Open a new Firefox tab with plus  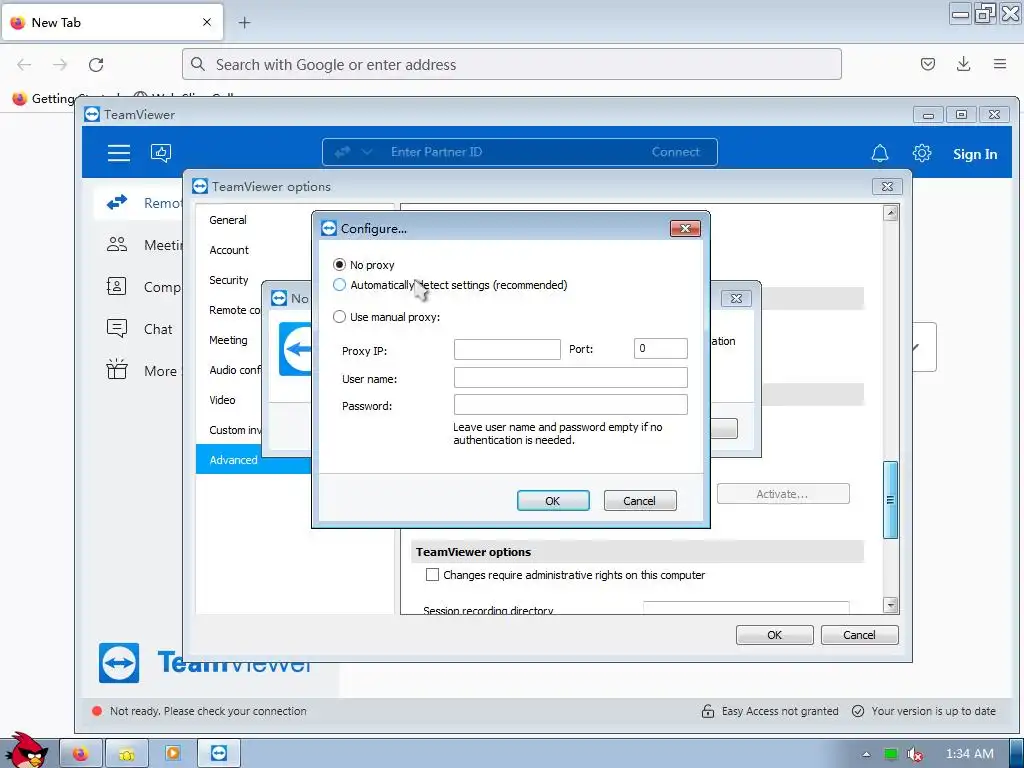point(244,23)
